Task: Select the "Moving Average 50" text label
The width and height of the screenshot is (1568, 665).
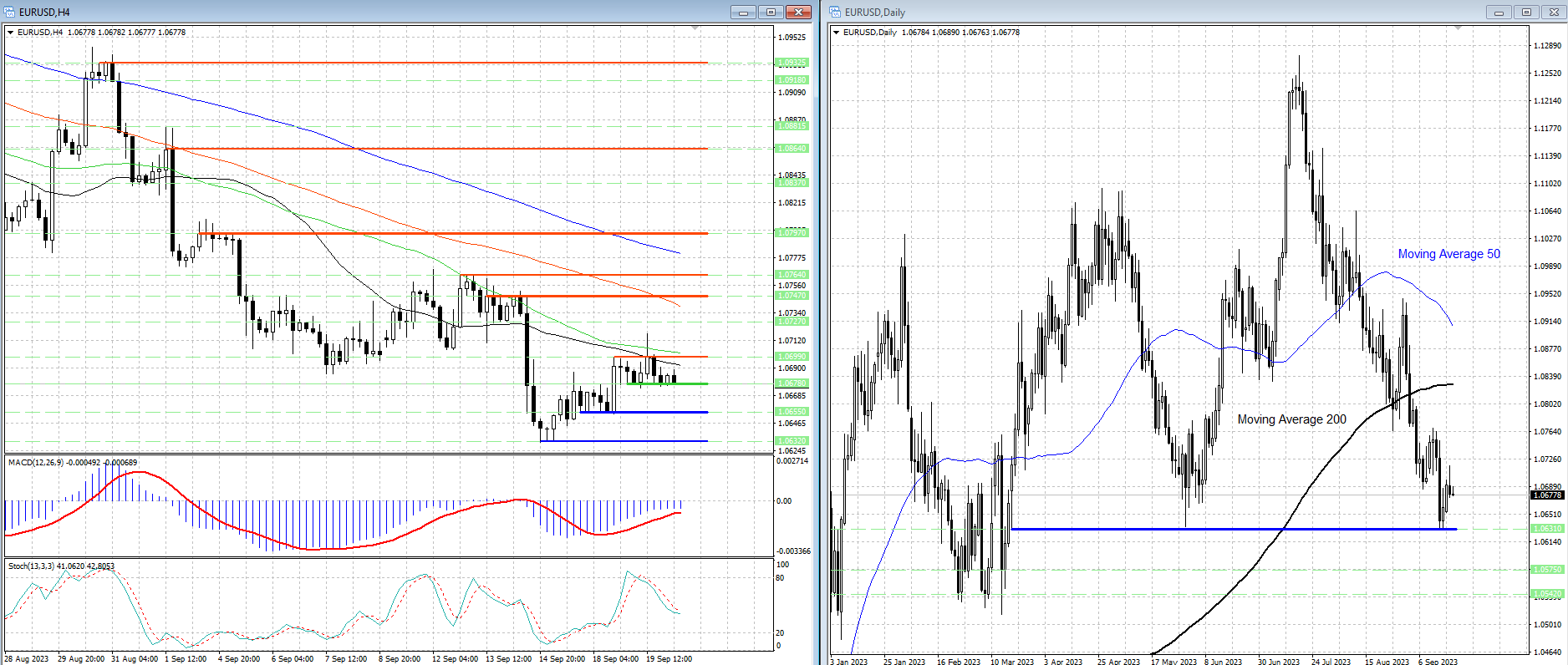Action: point(1448,254)
